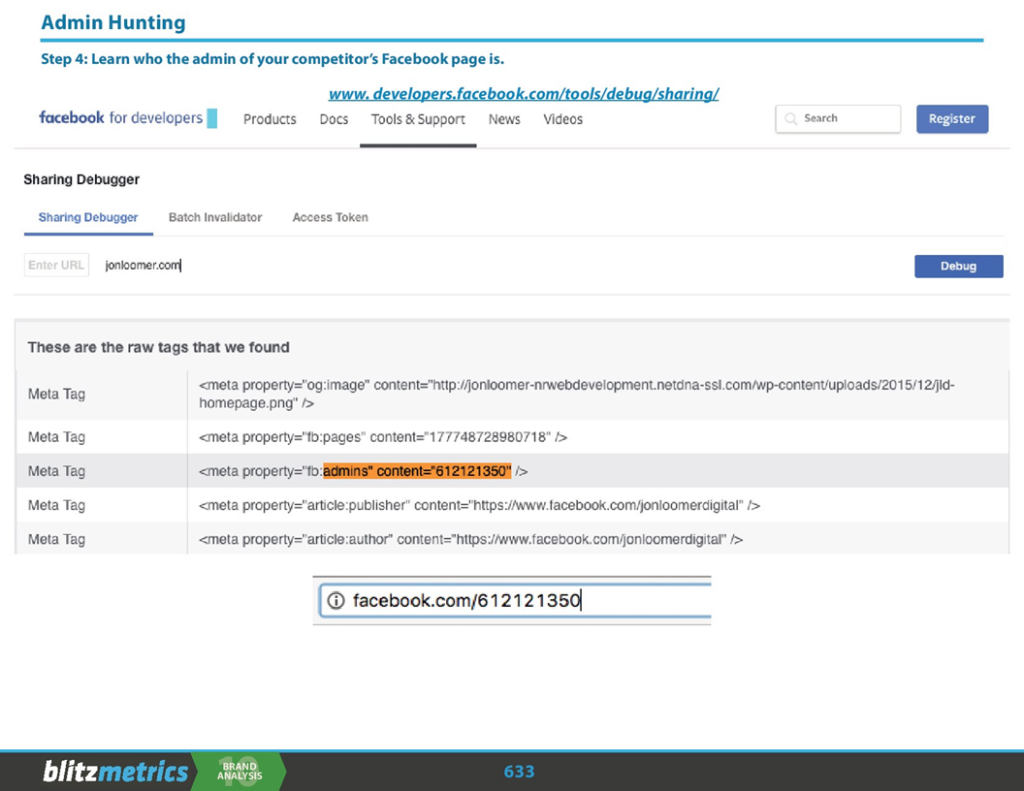Click the Enter URL label
Screen dimensions: 1024x791
tap(56, 265)
